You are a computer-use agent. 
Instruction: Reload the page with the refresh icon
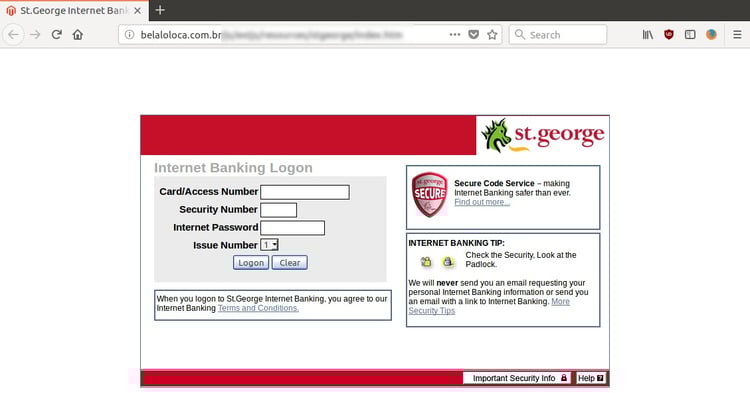coord(56,34)
